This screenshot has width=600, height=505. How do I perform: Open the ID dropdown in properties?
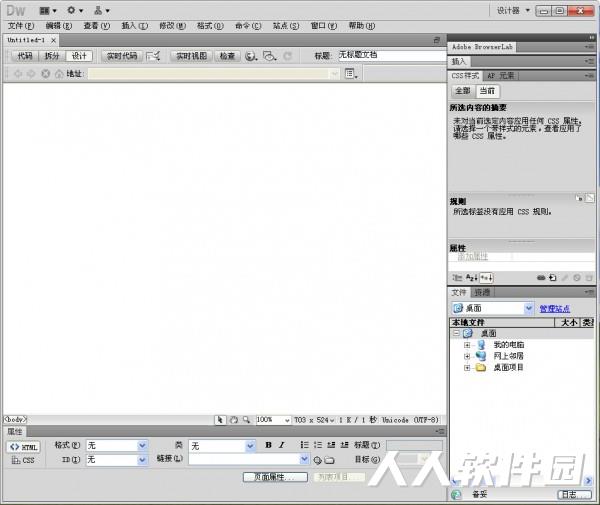coord(142,459)
